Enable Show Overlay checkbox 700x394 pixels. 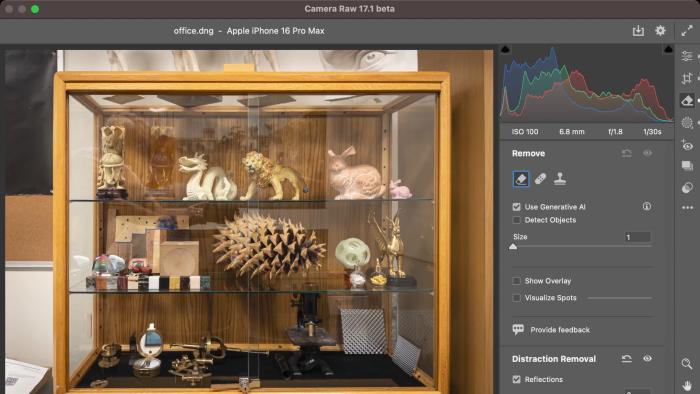tap(517, 281)
